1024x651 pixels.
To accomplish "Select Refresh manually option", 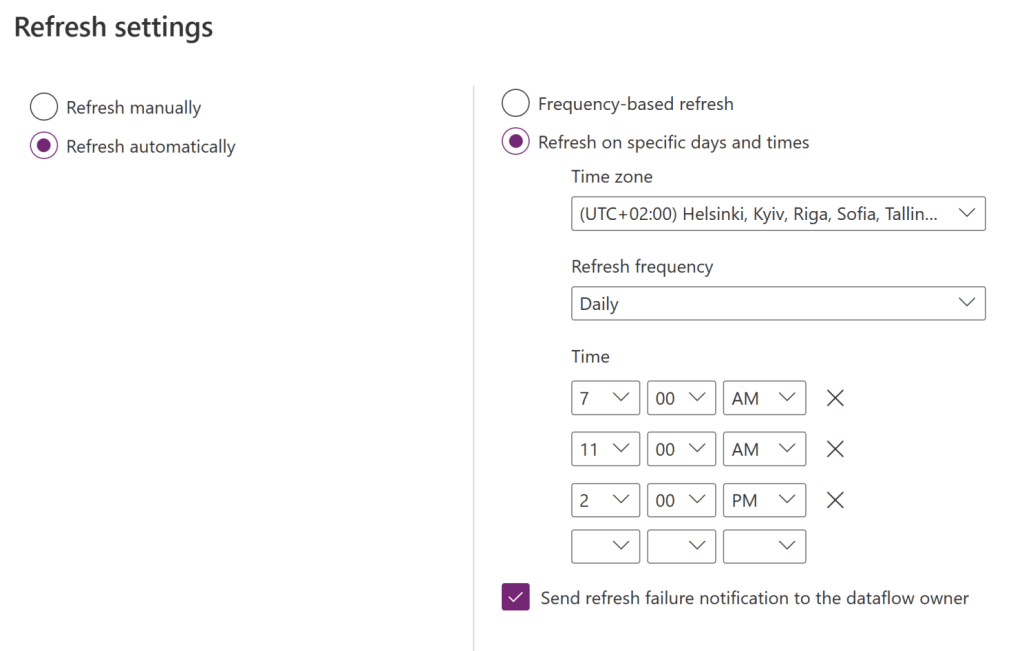I will [x=44, y=107].
